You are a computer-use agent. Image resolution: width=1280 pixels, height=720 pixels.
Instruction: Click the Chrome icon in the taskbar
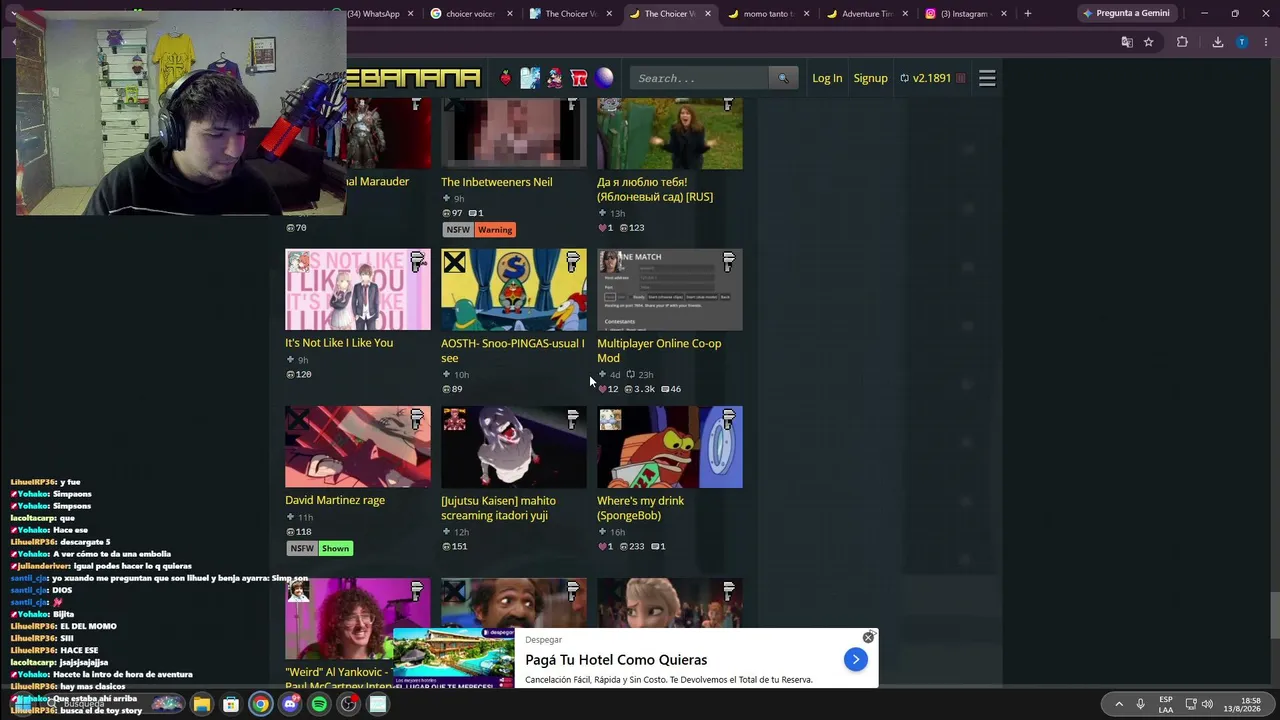click(260, 704)
